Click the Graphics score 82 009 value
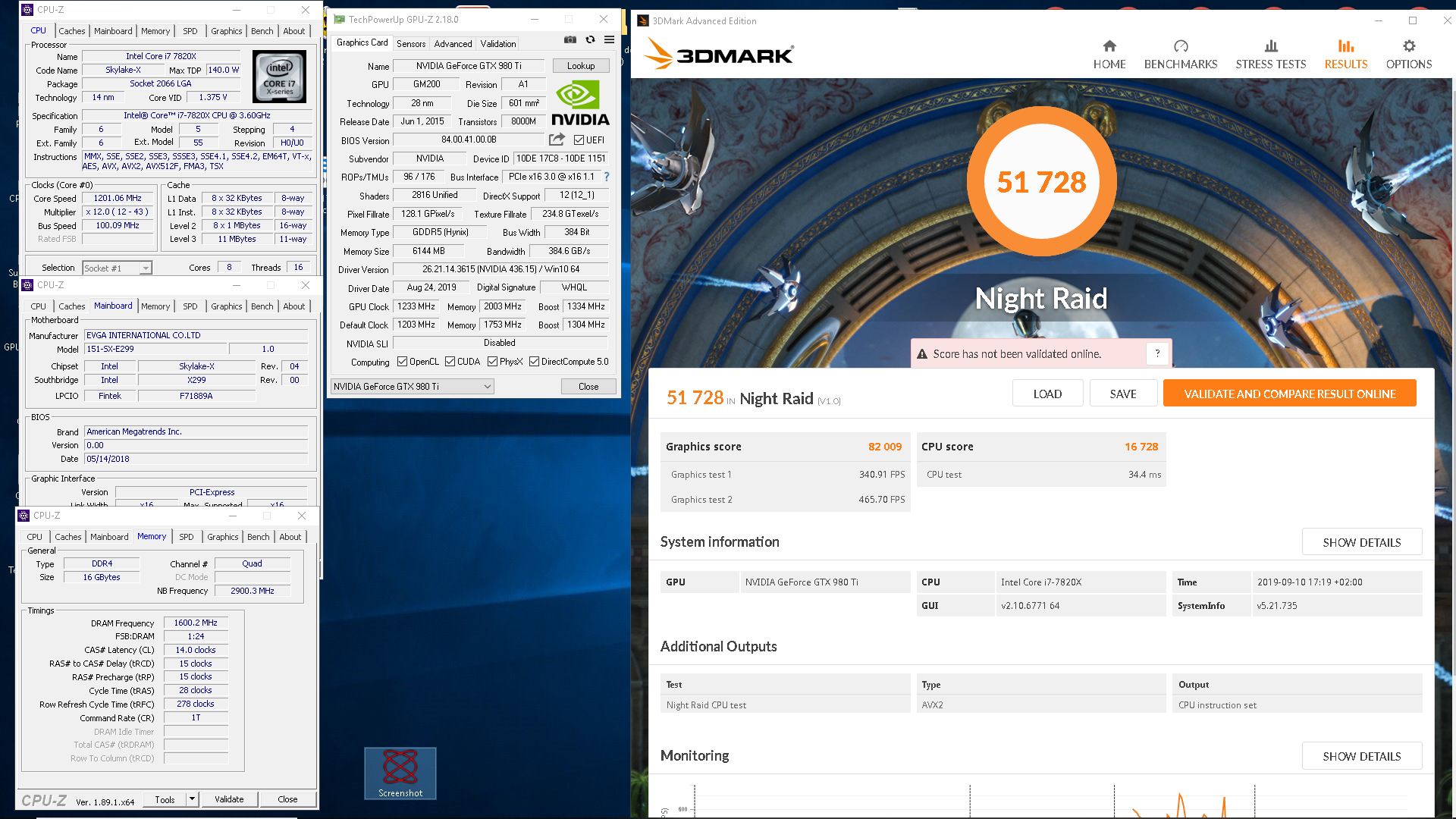The image size is (1456, 819). click(885, 447)
